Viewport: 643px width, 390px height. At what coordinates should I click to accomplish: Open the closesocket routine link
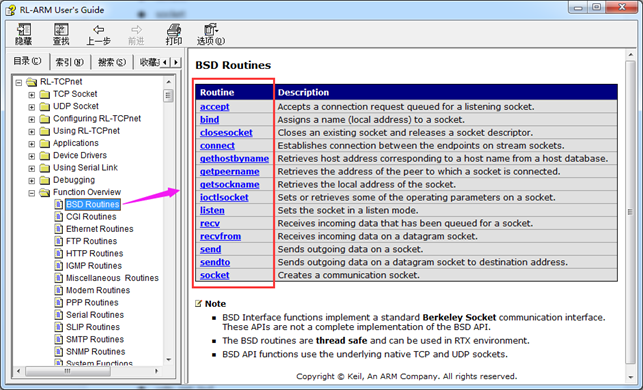click(x=226, y=132)
